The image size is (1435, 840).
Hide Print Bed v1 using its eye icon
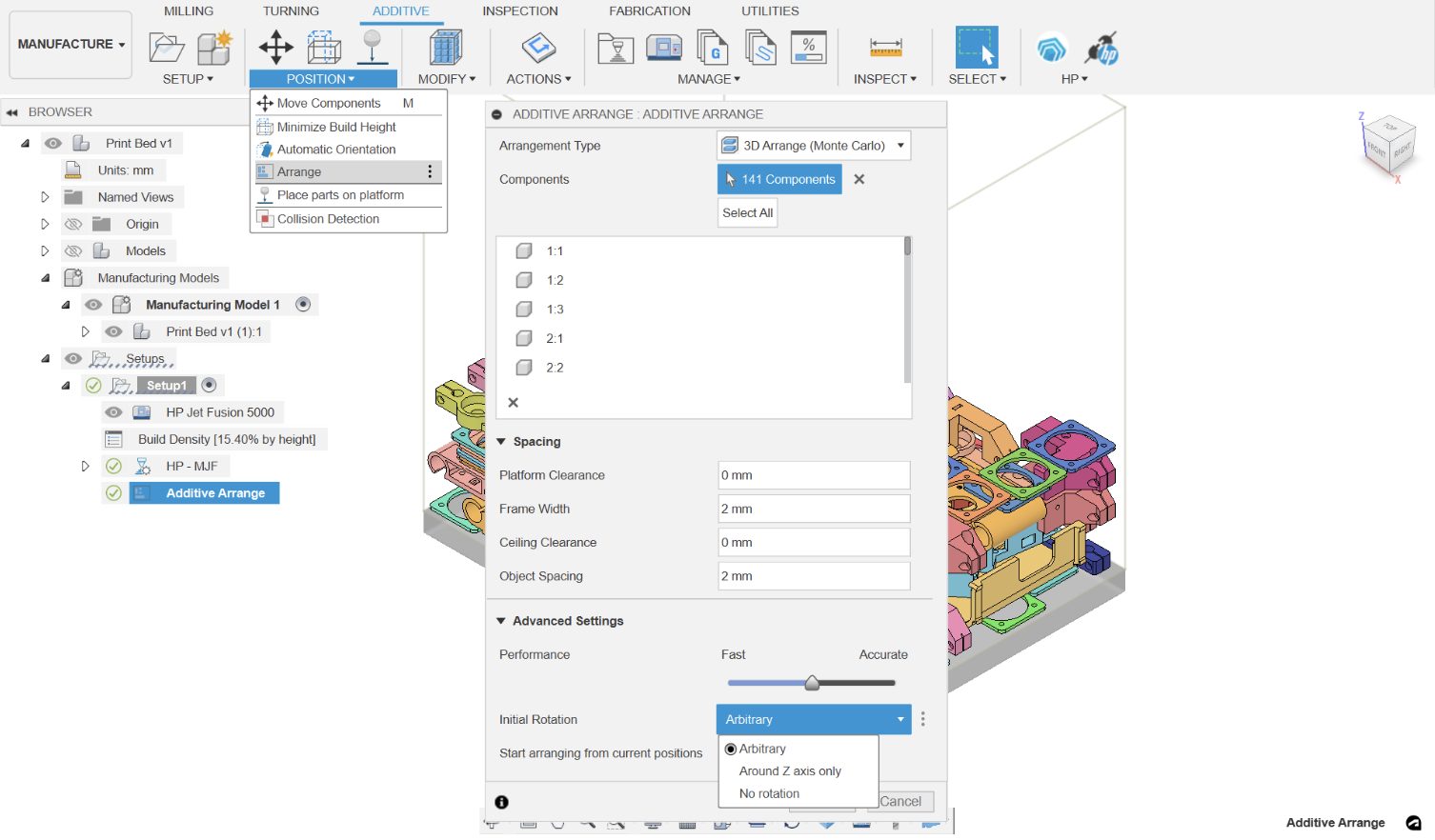(x=53, y=142)
